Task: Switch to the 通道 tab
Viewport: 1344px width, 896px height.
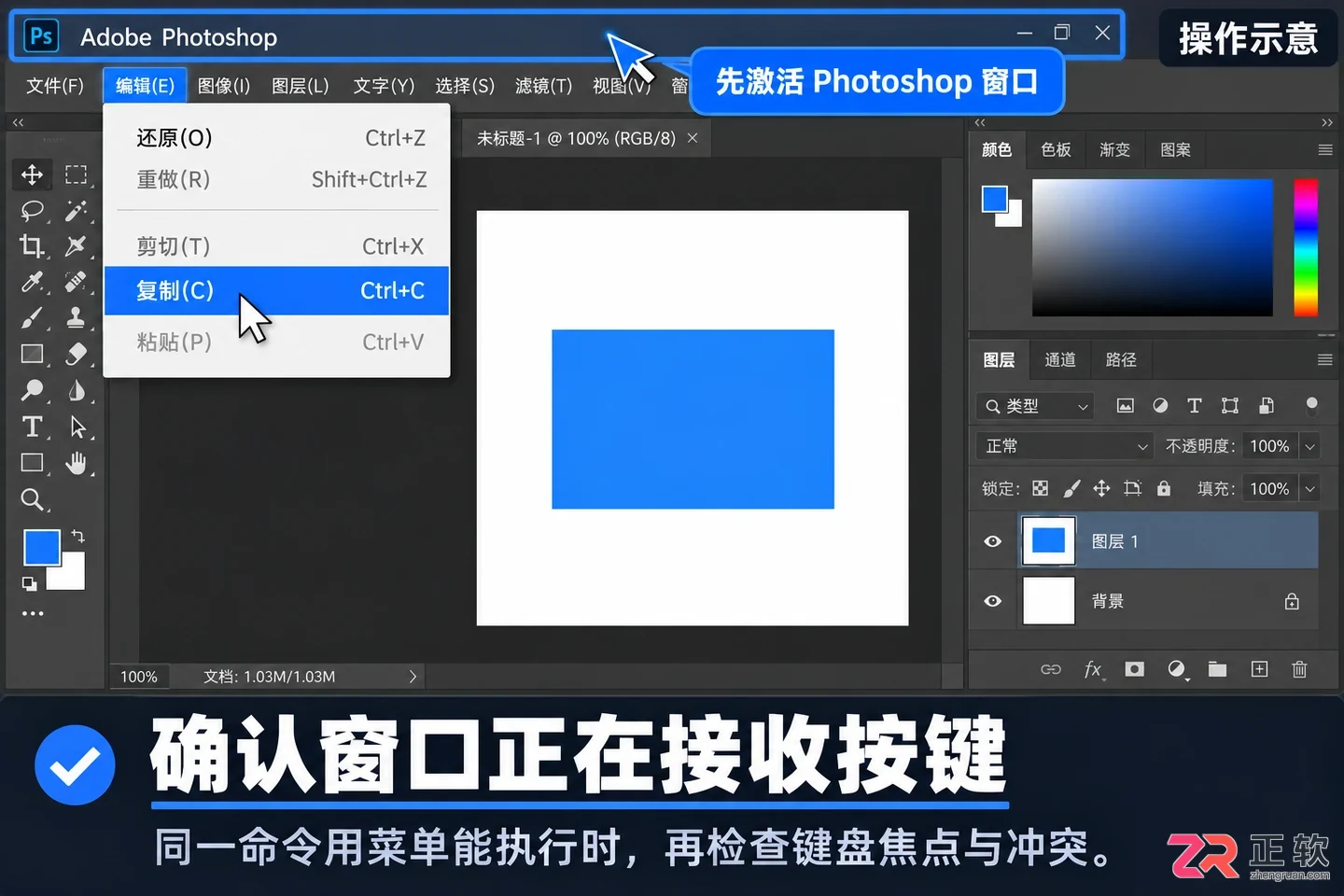Action: [1060, 359]
